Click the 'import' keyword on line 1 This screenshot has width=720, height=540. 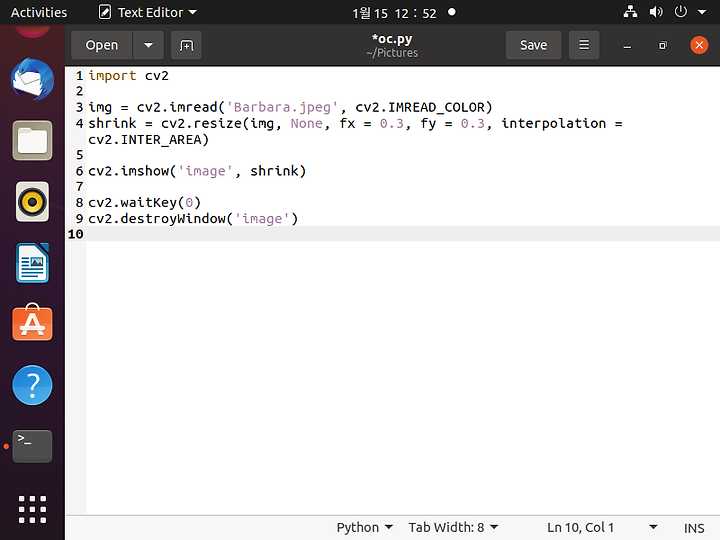pyautogui.click(x=112, y=75)
